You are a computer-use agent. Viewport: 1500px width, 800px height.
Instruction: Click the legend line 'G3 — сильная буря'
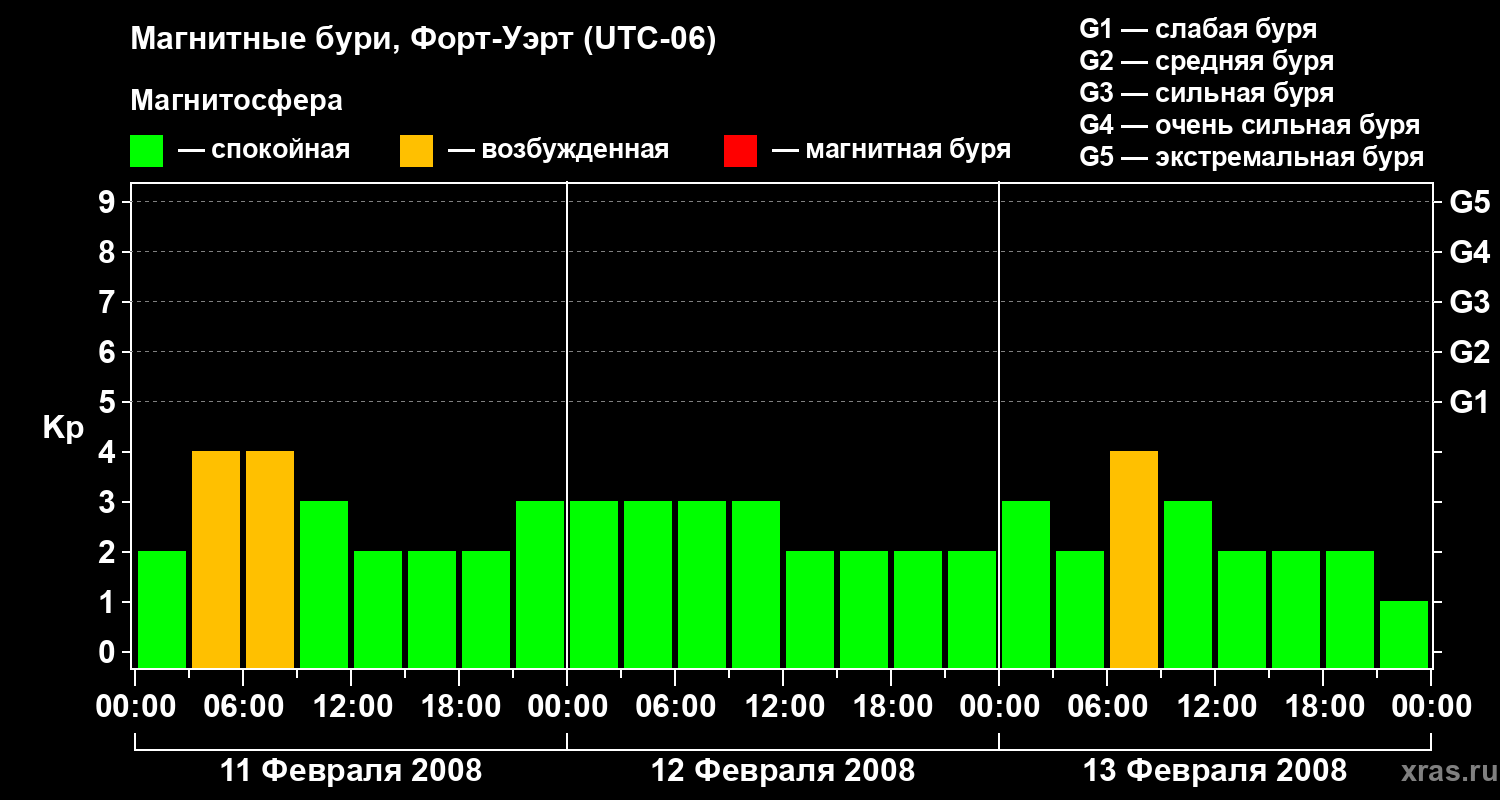(1207, 92)
